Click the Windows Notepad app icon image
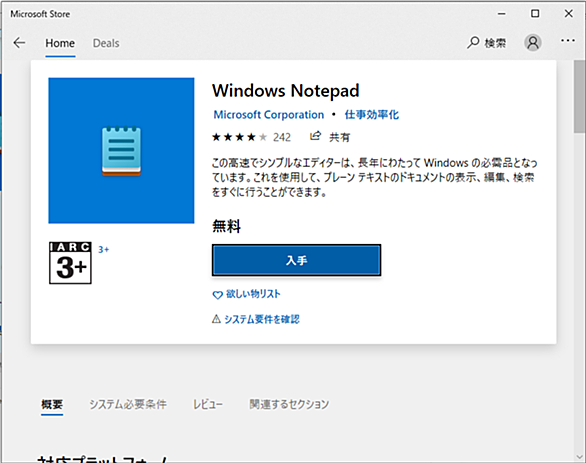The height and width of the screenshot is (463, 586). 121,151
